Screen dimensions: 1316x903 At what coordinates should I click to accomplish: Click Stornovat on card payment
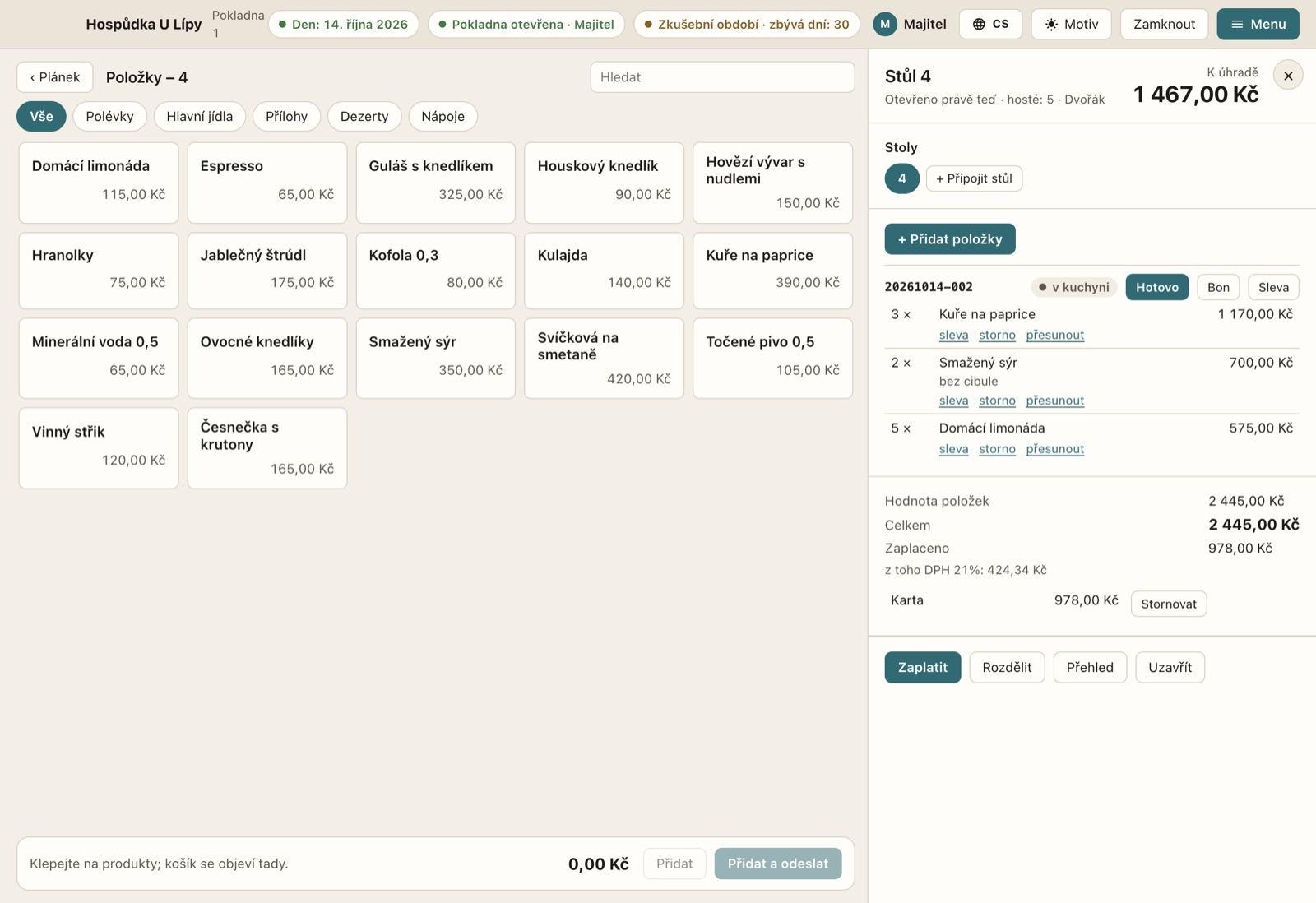pos(1169,604)
